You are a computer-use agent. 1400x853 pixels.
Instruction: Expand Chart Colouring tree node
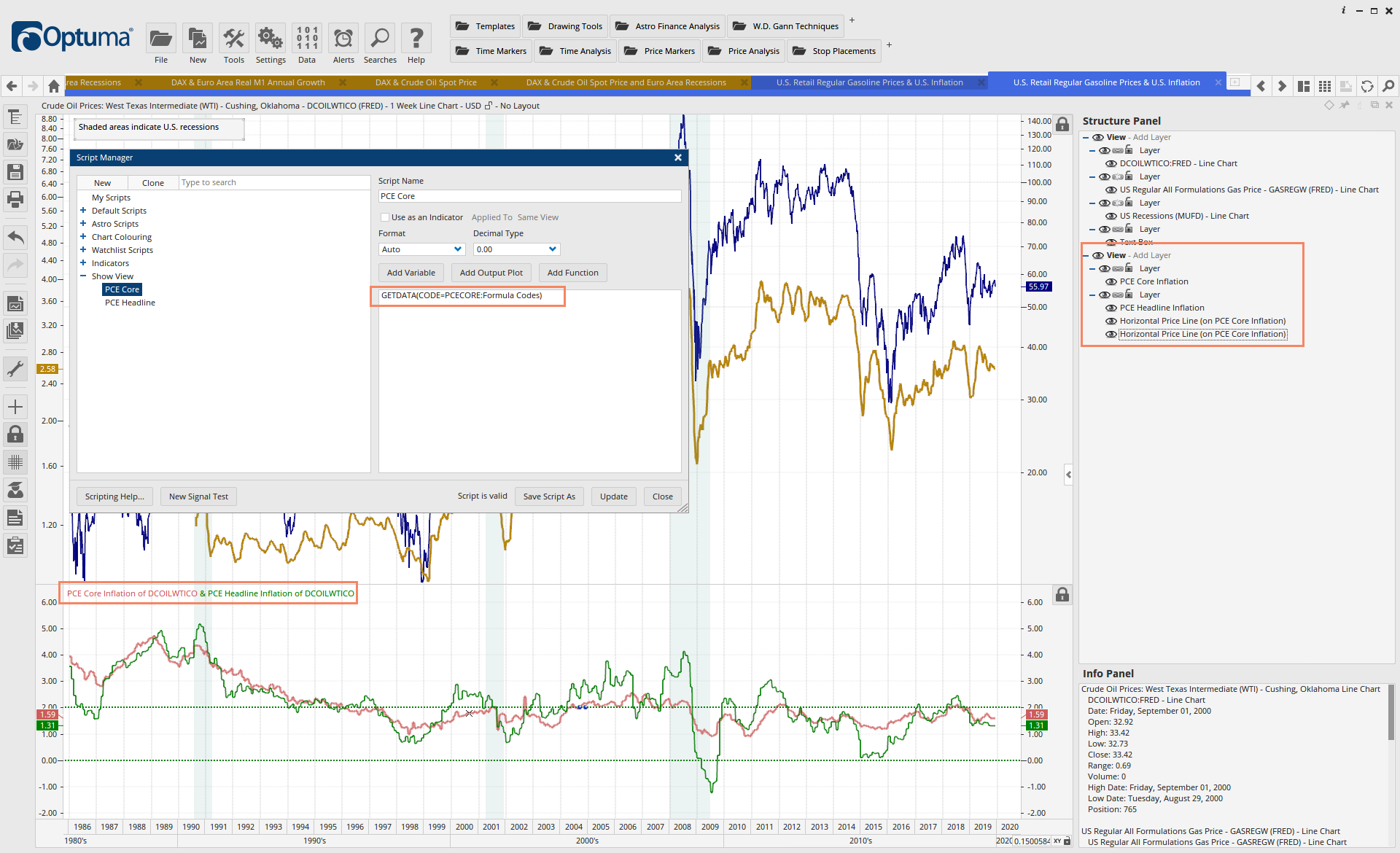(83, 237)
